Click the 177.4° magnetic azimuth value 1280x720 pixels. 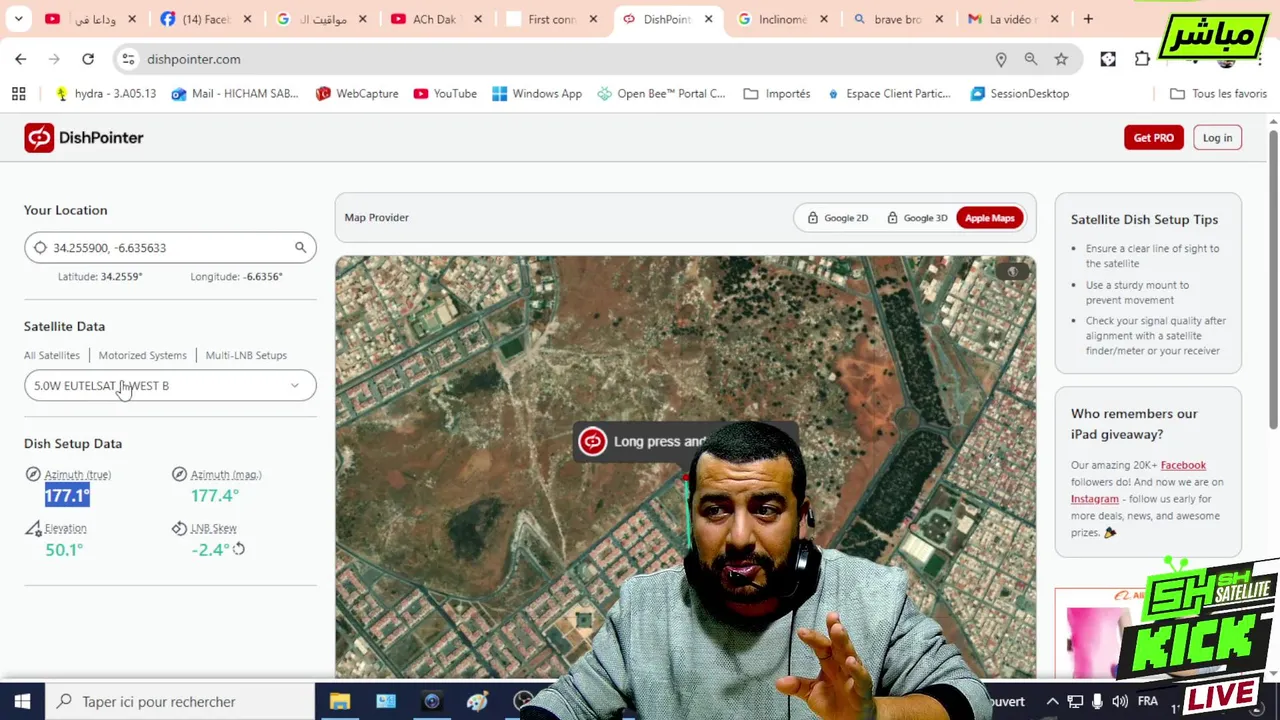215,495
